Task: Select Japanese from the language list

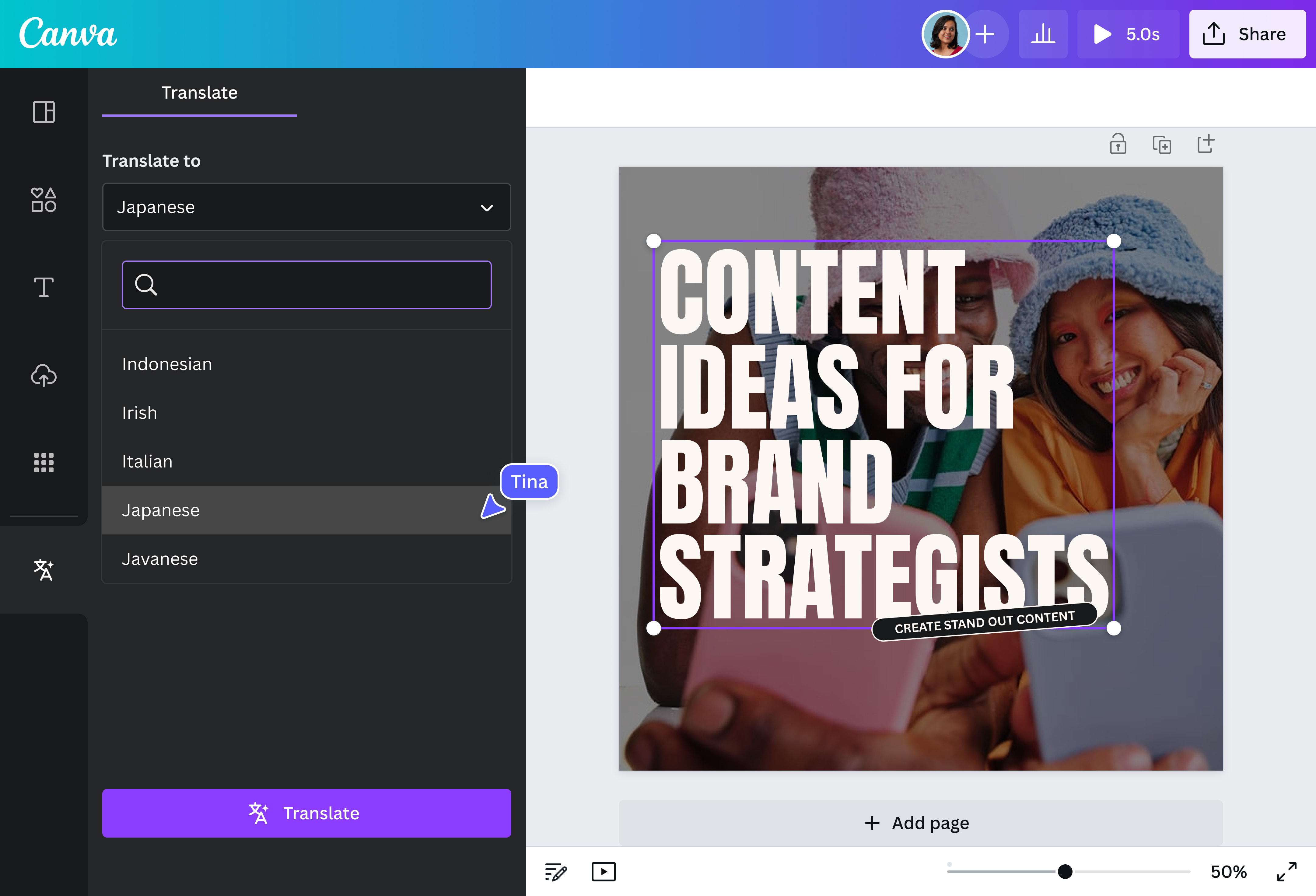Action: pyautogui.click(x=226, y=510)
